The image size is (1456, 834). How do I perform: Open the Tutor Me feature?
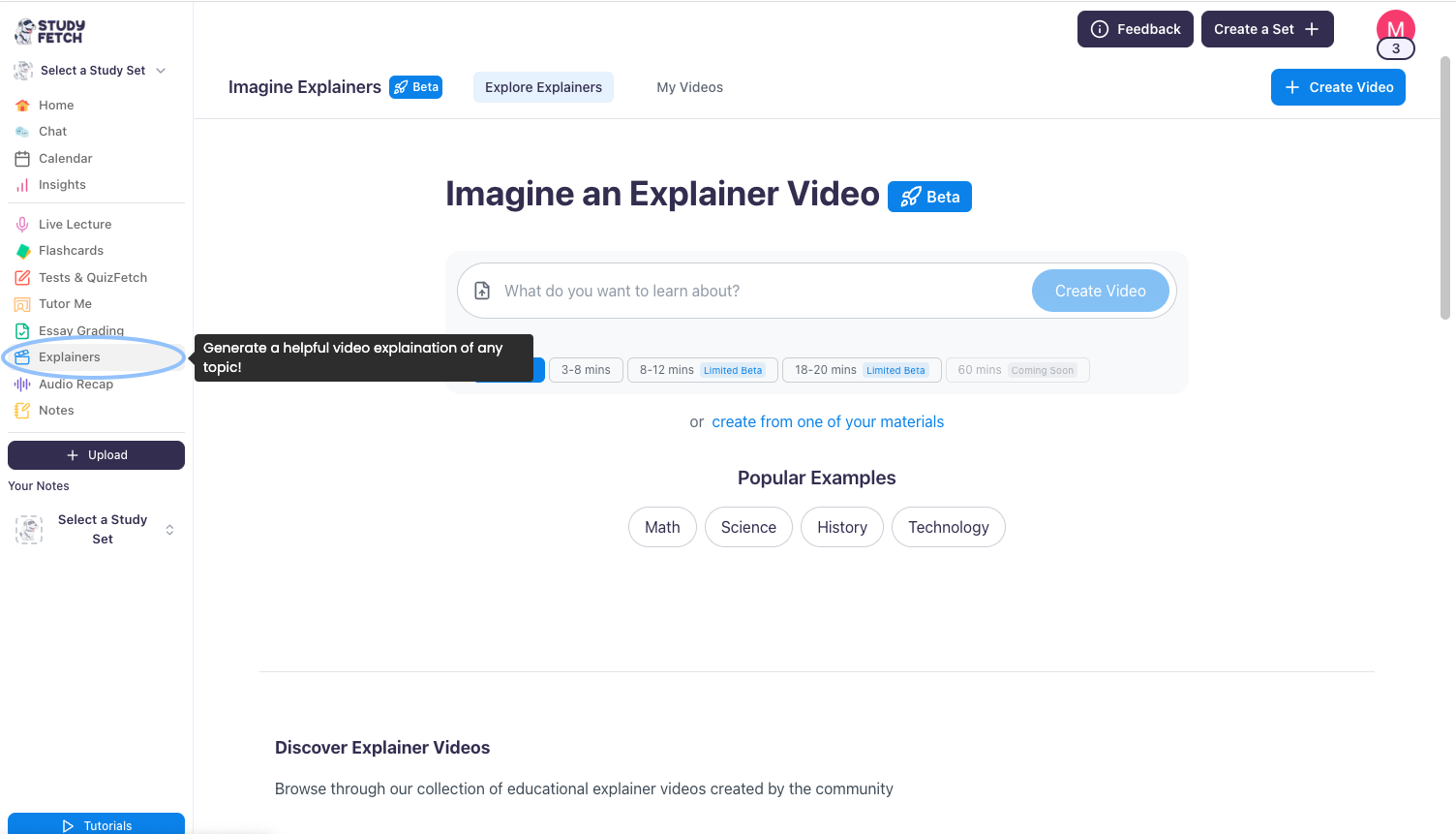click(66, 303)
